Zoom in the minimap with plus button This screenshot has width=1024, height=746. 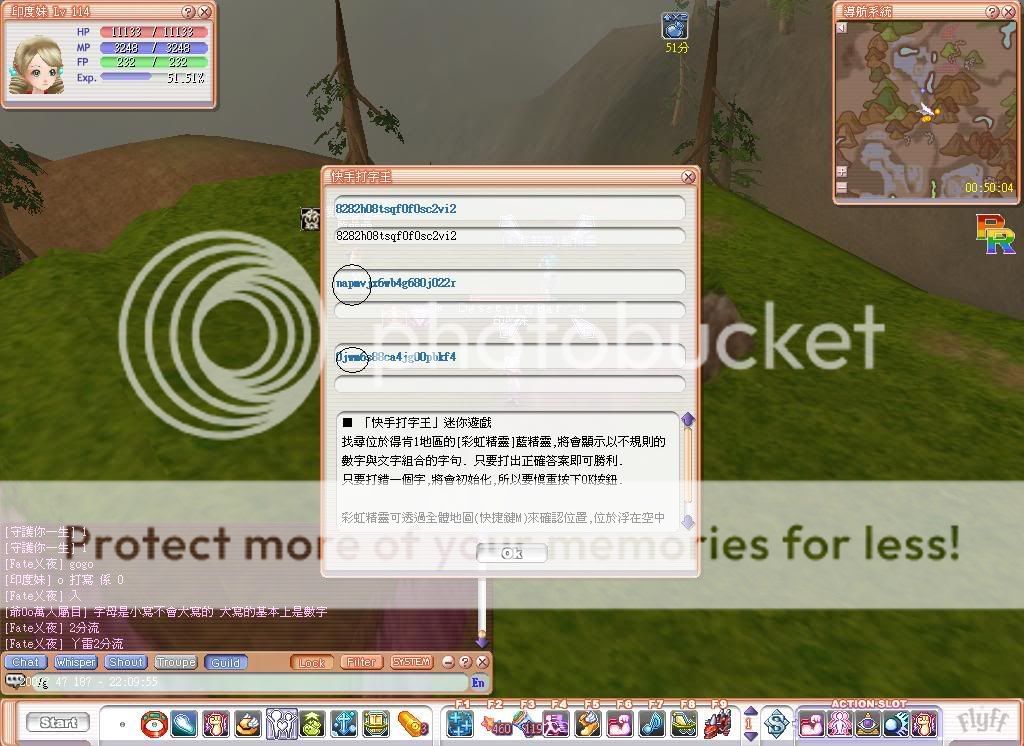pos(842,172)
